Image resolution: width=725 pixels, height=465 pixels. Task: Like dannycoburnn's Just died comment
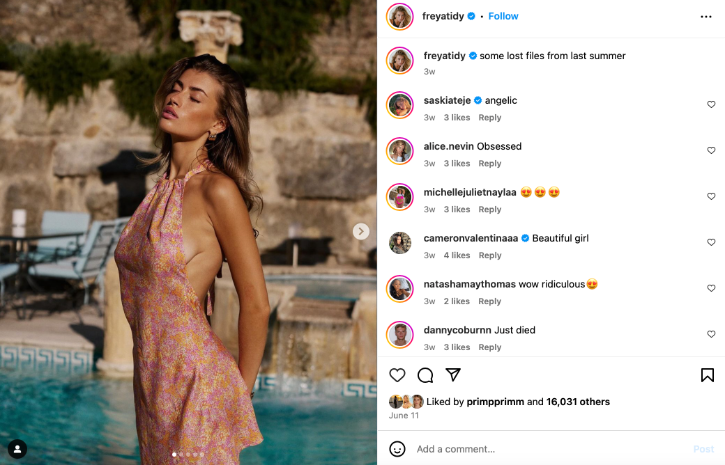(711, 334)
